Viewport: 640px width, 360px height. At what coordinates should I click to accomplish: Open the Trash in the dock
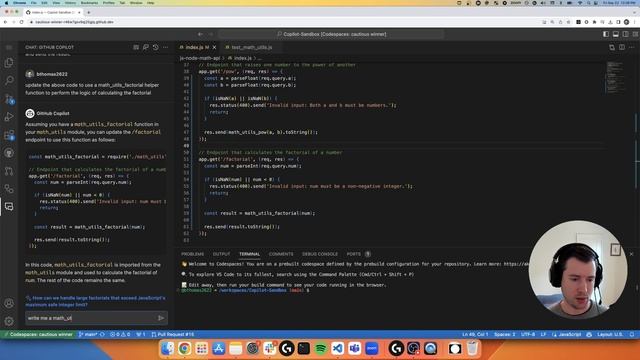(x=472, y=348)
